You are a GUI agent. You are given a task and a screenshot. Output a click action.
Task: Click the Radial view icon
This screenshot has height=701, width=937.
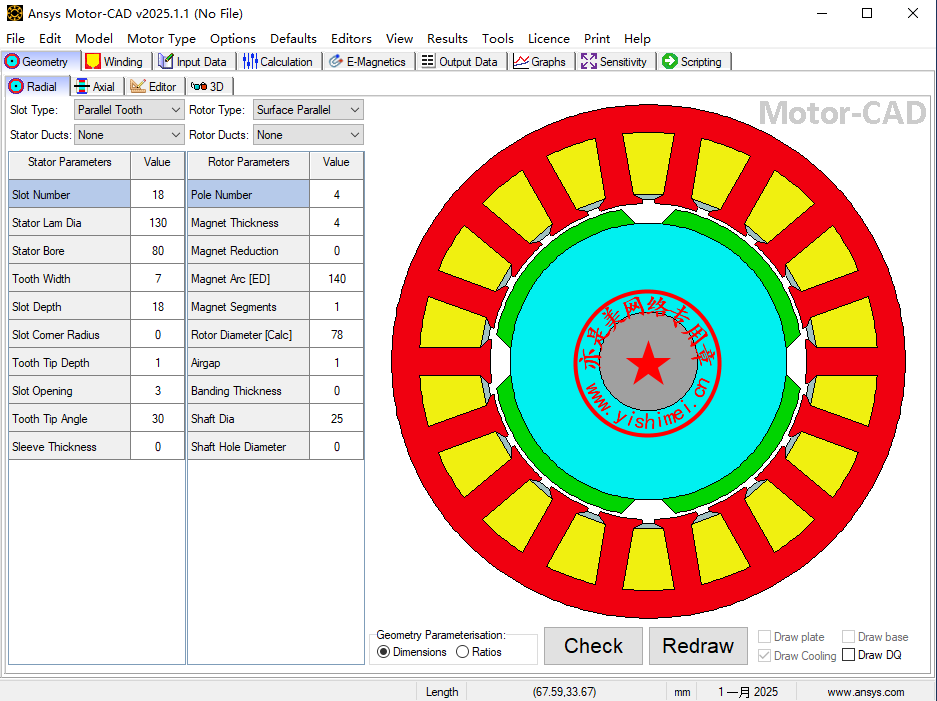pyautogui.click(x=16, y=87)
